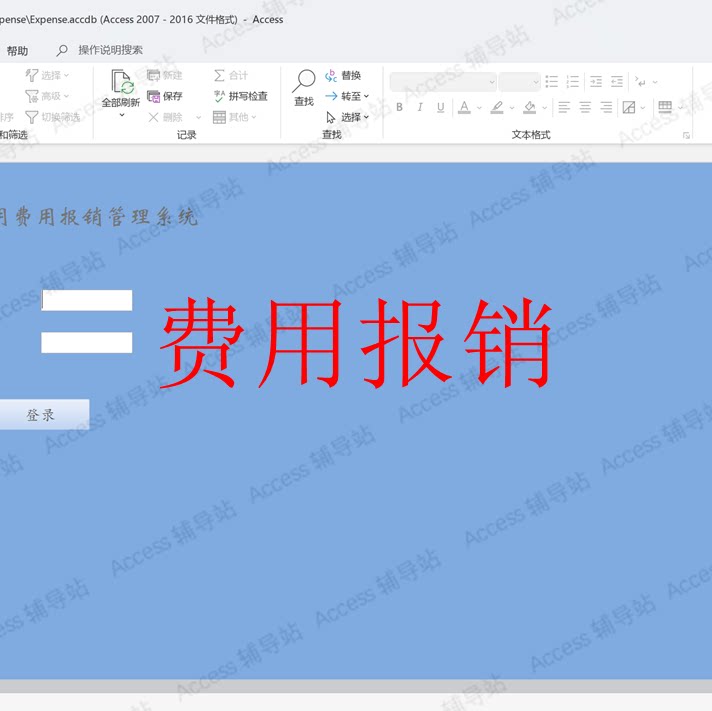Run 拼写检查 spell check
The height and width of the screenshot is (711, 712).
pyautogui.click(x=241, y=96)
